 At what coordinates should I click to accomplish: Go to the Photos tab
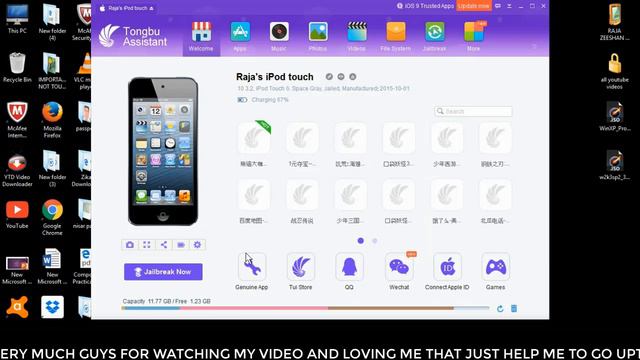(x=318, y=37)
